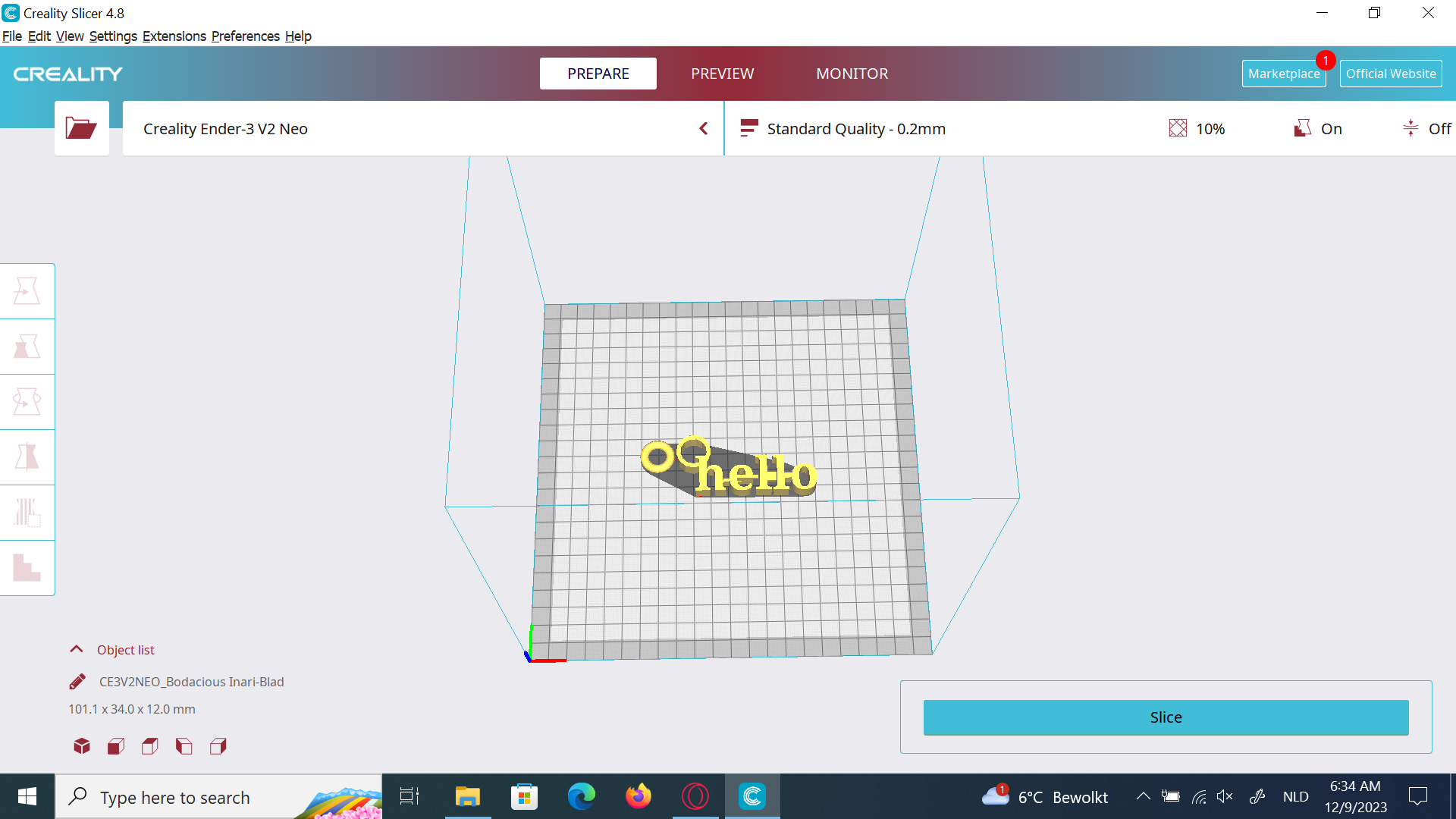The height and width of the screenshot is (819, 1456).
Task: Switch to 3D perspective view cube icon
Action: point(82,746)
